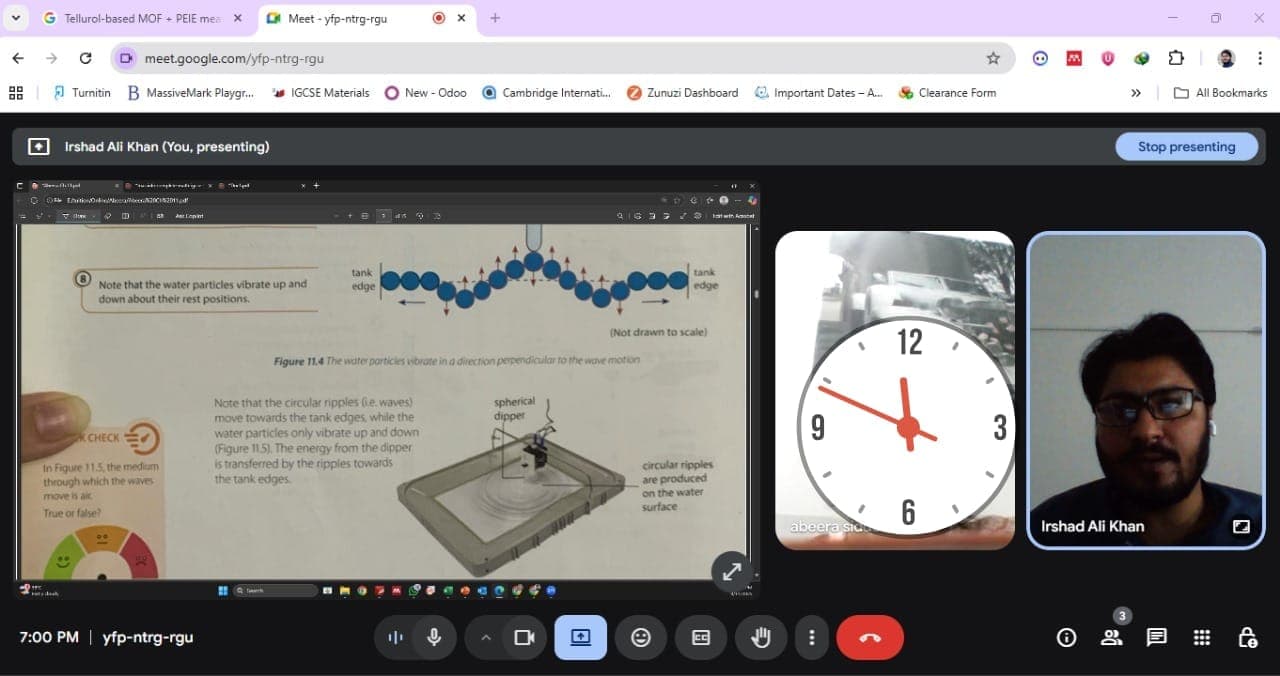Open the Turnitin bookmark
This screenshot has width=1280, height=676.
82,93
